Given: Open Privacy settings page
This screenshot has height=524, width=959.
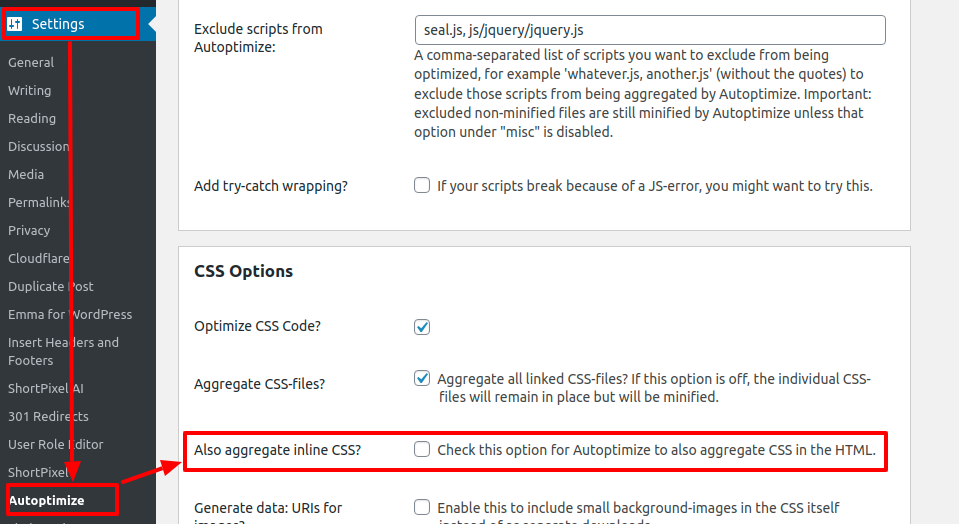Looking at the screenshot, I should pyautogui.click(x=29, y=231).
